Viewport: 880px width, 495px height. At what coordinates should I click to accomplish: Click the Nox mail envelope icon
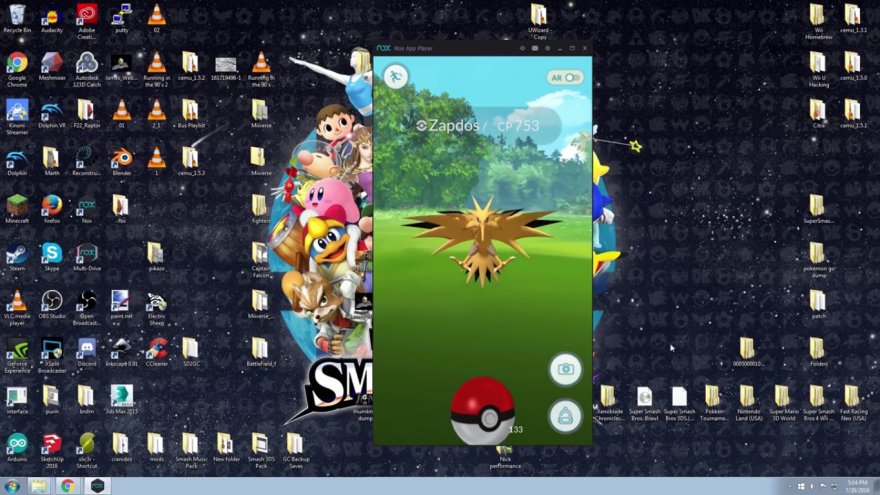point(535,48)
